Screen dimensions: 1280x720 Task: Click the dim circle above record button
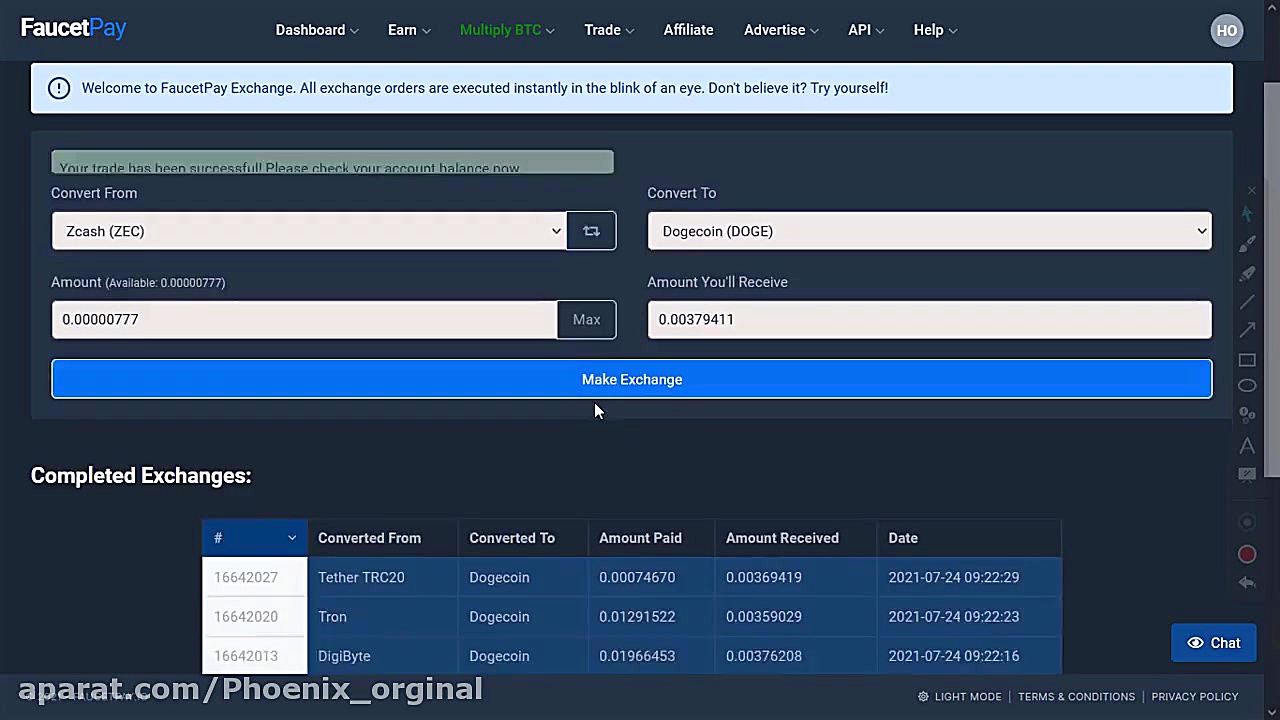1247,522
